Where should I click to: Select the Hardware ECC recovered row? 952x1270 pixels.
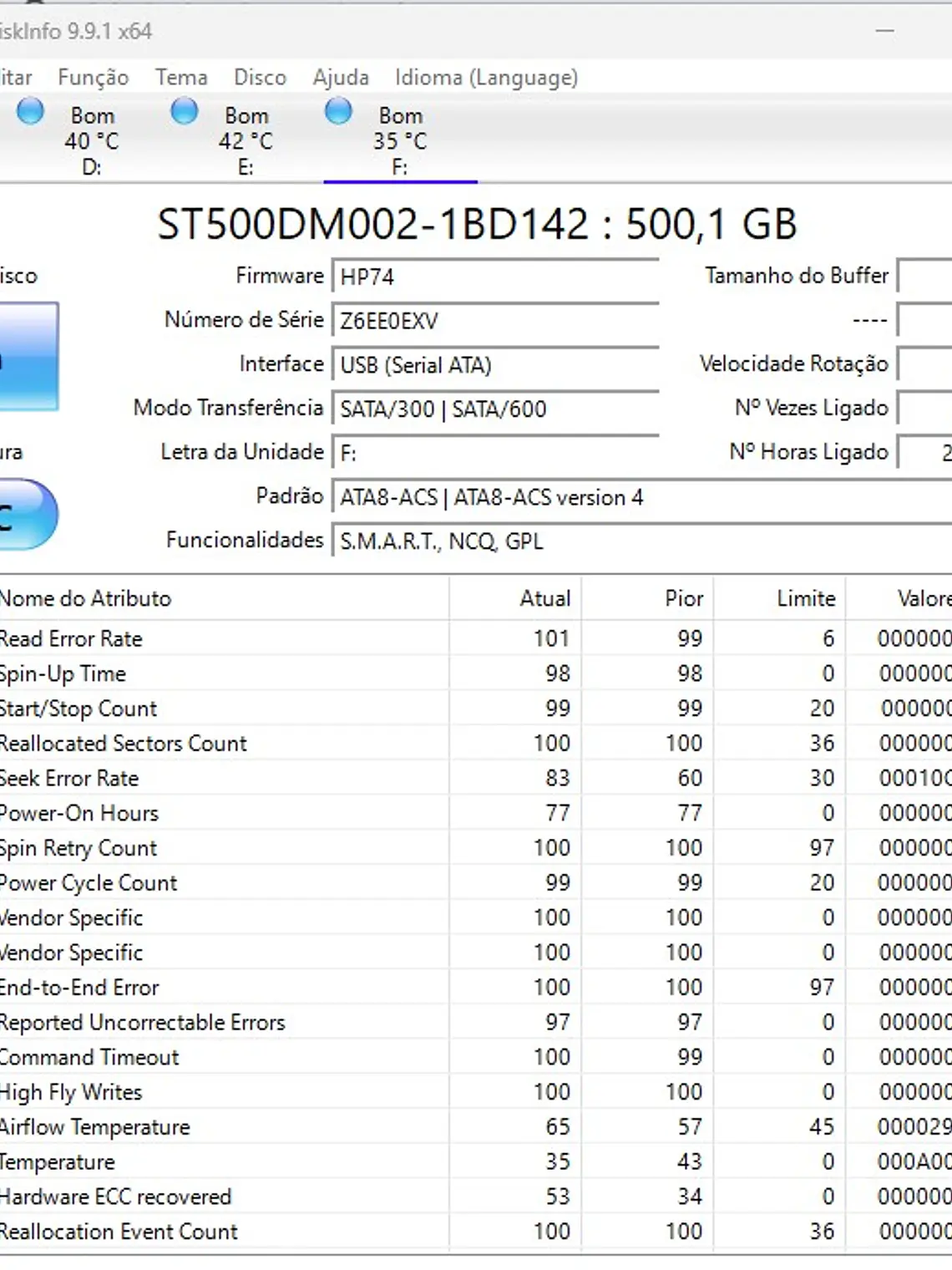point(476,1196)
